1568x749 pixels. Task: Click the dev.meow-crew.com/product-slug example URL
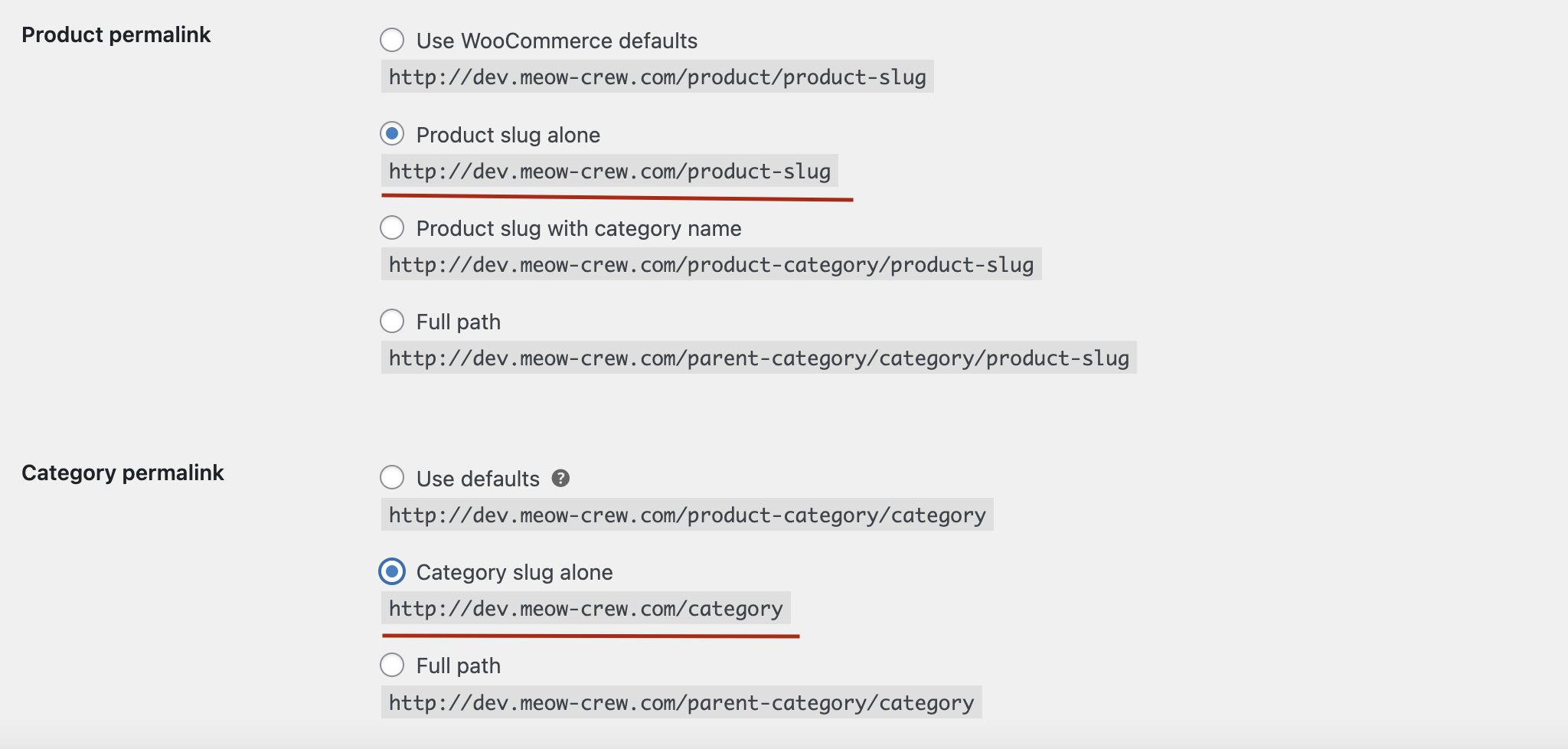point(609,171)
